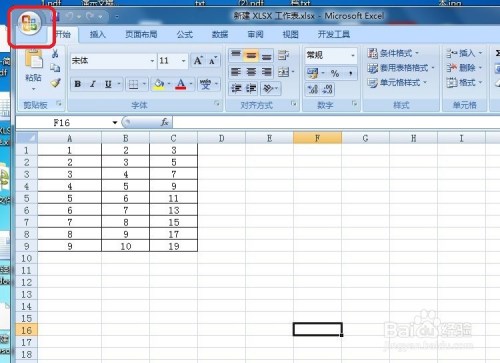Viewport: 500px width, 363px height.
Task: Open Paste options dropdown arrow
Action: pyautogui.click(x=33, y=89)
